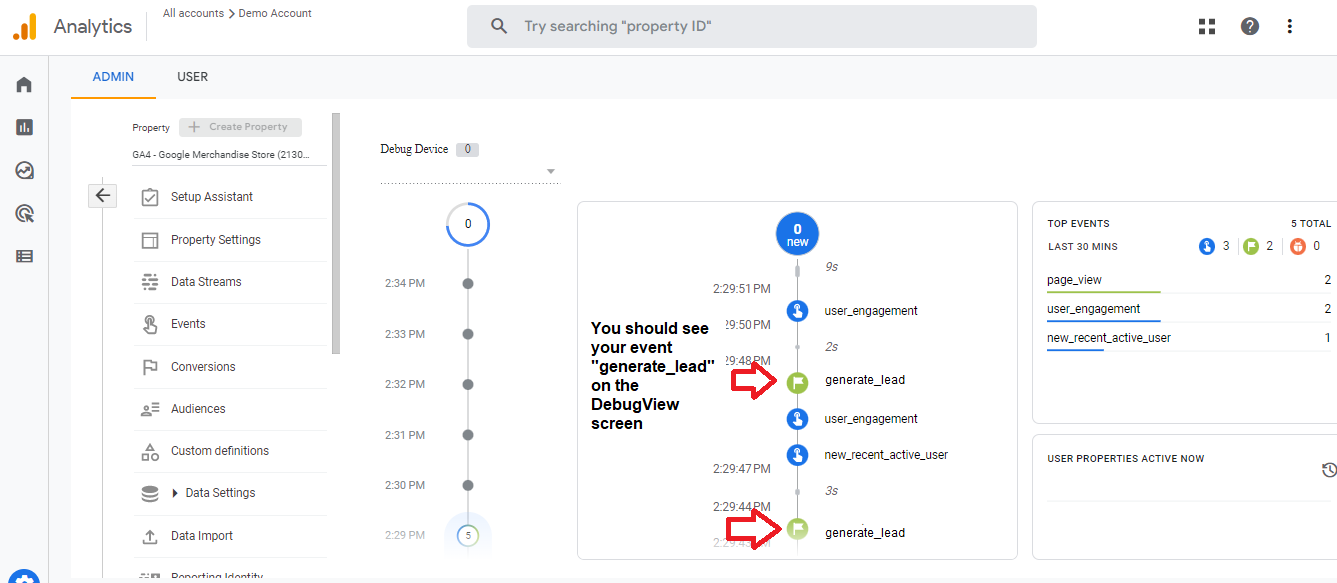The height and width of the screenshot is (583, 1337).
Task: Click the back arrow in Property column
Action: (103, 195)
